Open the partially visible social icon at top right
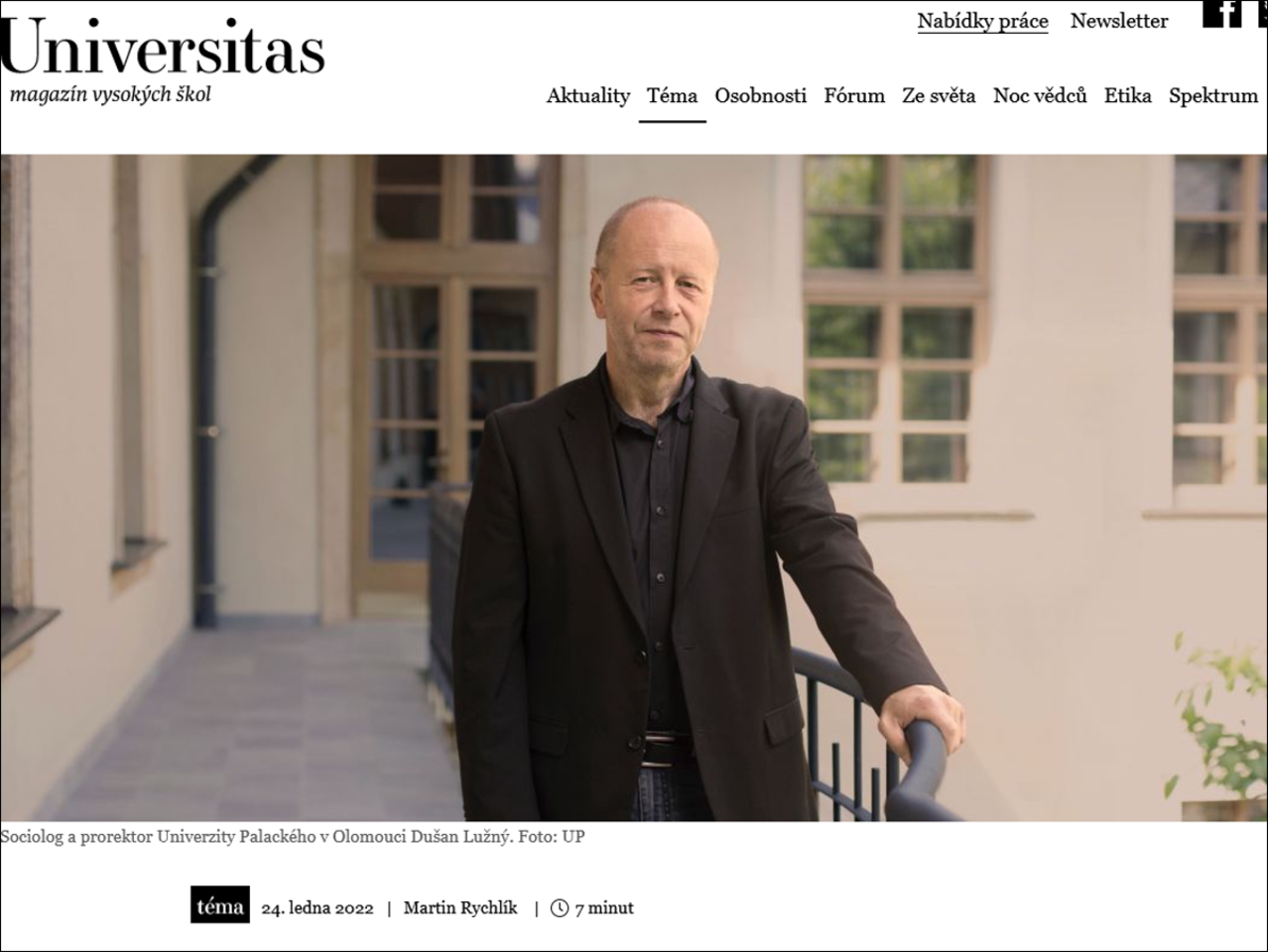1268x952 pixels. pos(1262,13)
